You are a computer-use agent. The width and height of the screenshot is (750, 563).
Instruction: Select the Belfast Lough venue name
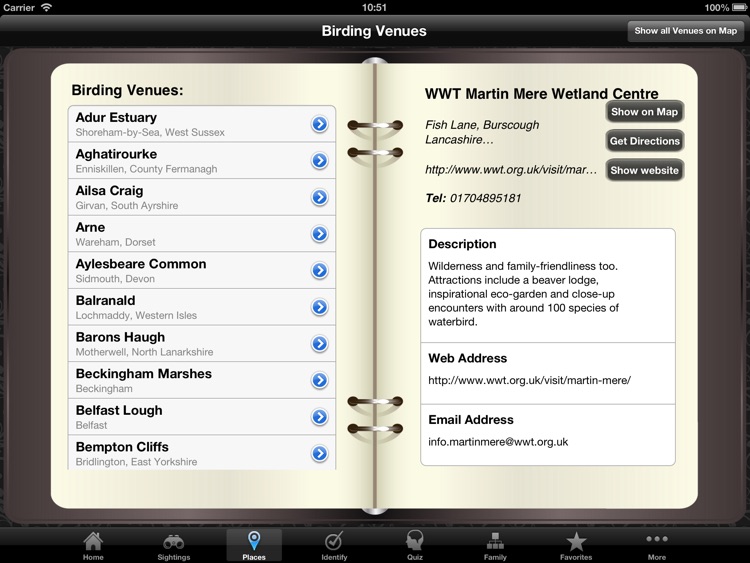point(119,410)
